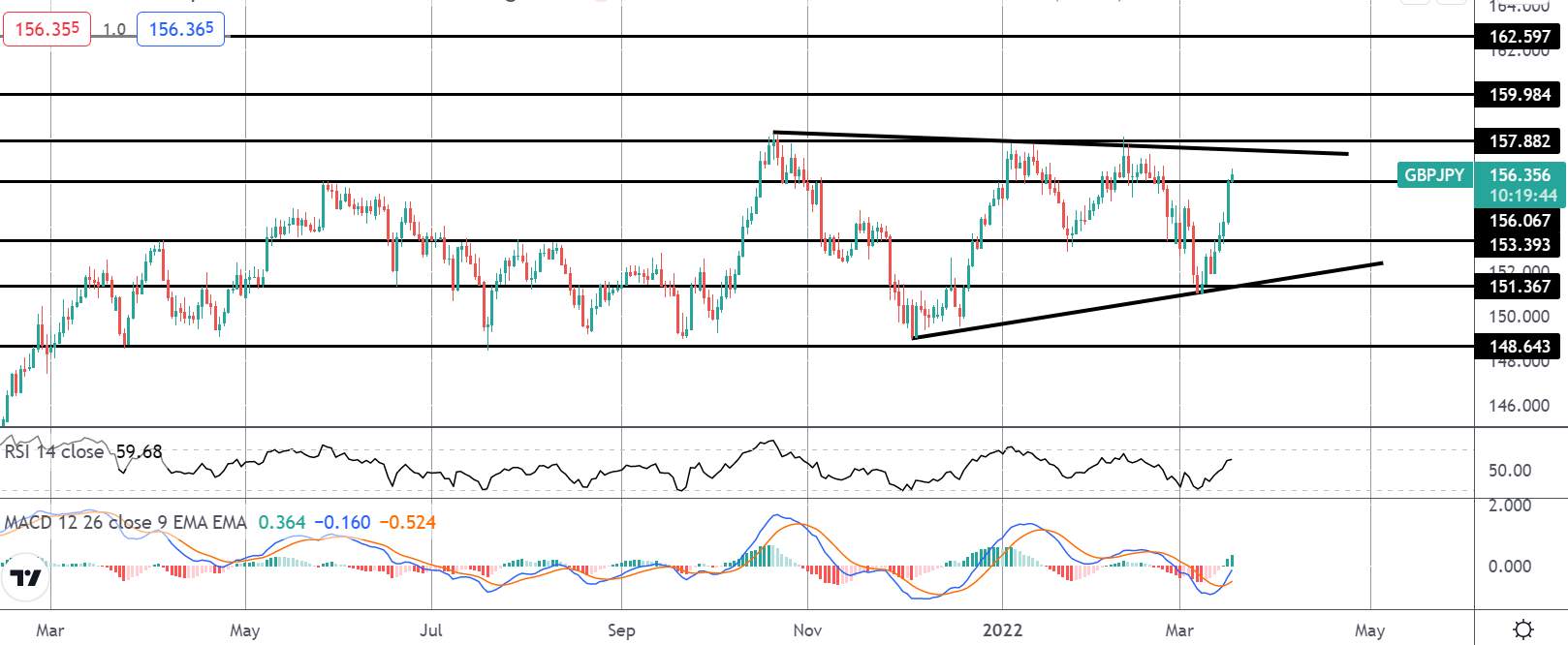Click the current price 156.356 label
1568x645 pixels.
coord(1520,175)
